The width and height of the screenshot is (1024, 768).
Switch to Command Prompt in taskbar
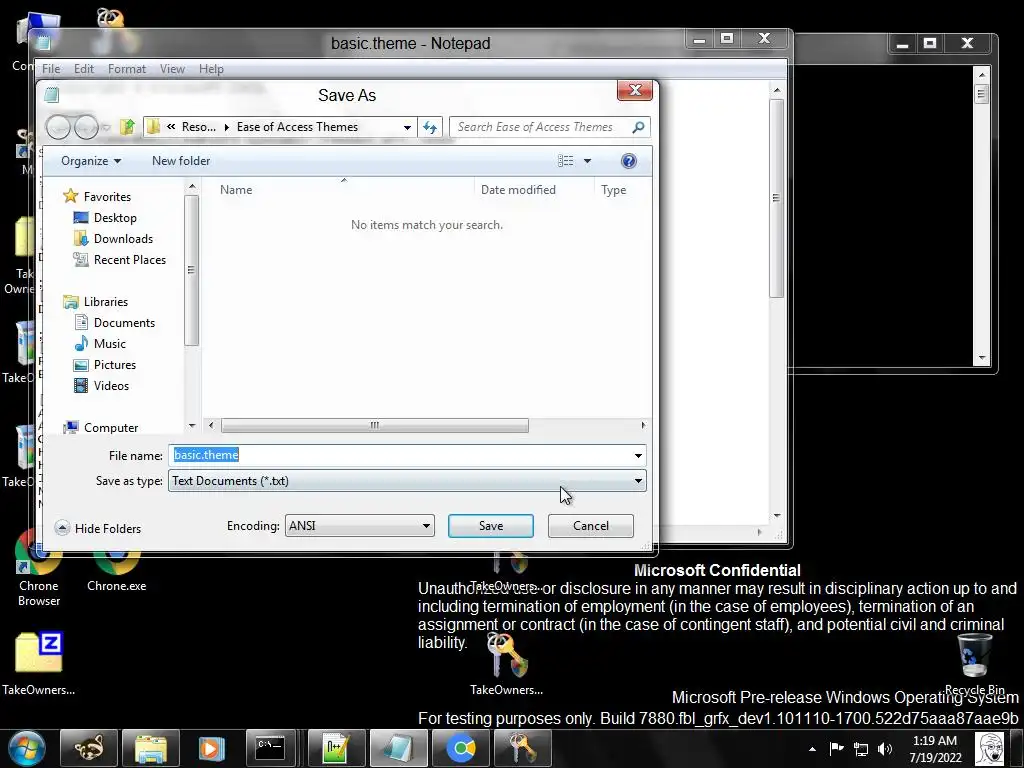[x=270, y=748]
